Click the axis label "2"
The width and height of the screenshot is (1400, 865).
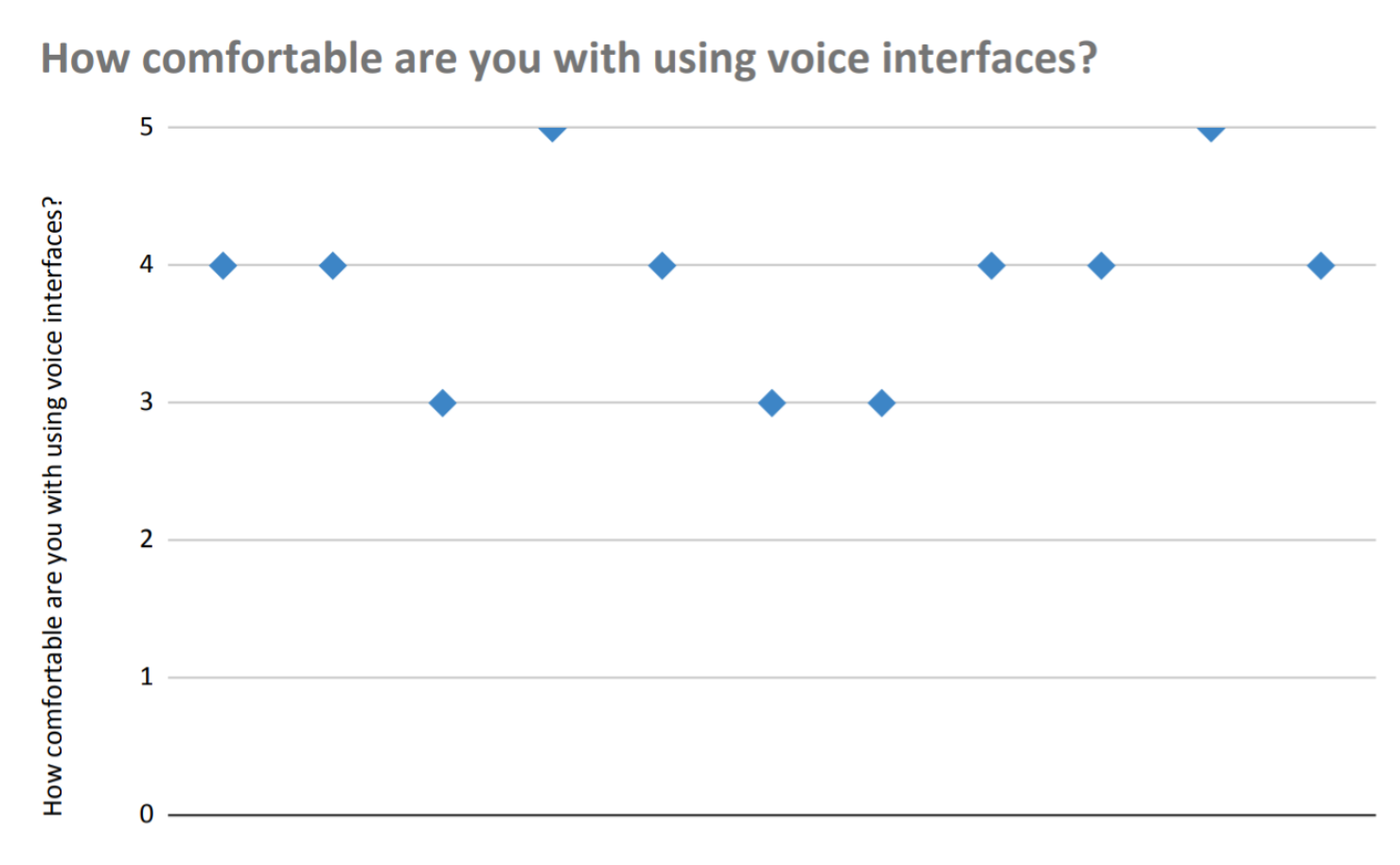coord(146,539)
